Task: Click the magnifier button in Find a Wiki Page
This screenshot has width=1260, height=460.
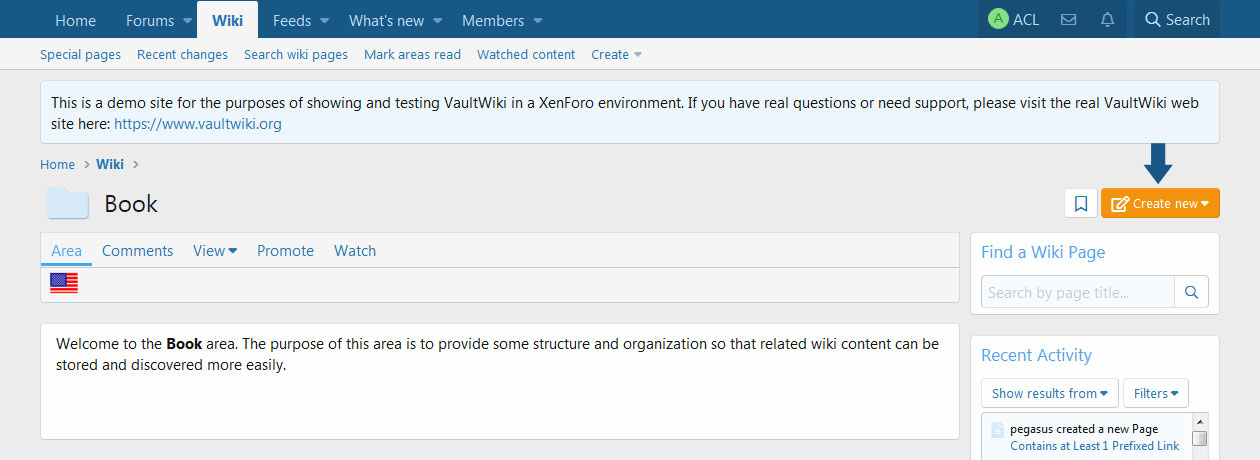Action: (x=1191, y=292)
